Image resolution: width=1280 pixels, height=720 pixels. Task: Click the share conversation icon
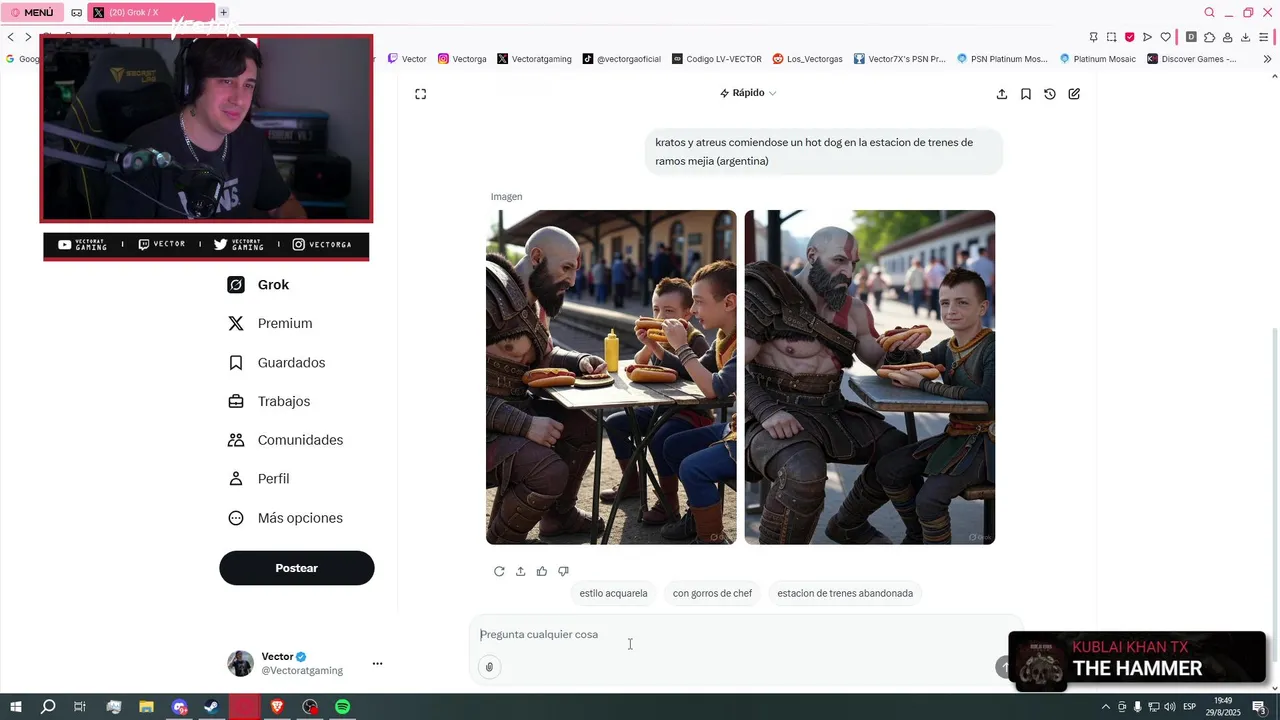[x=1002, y=94]
